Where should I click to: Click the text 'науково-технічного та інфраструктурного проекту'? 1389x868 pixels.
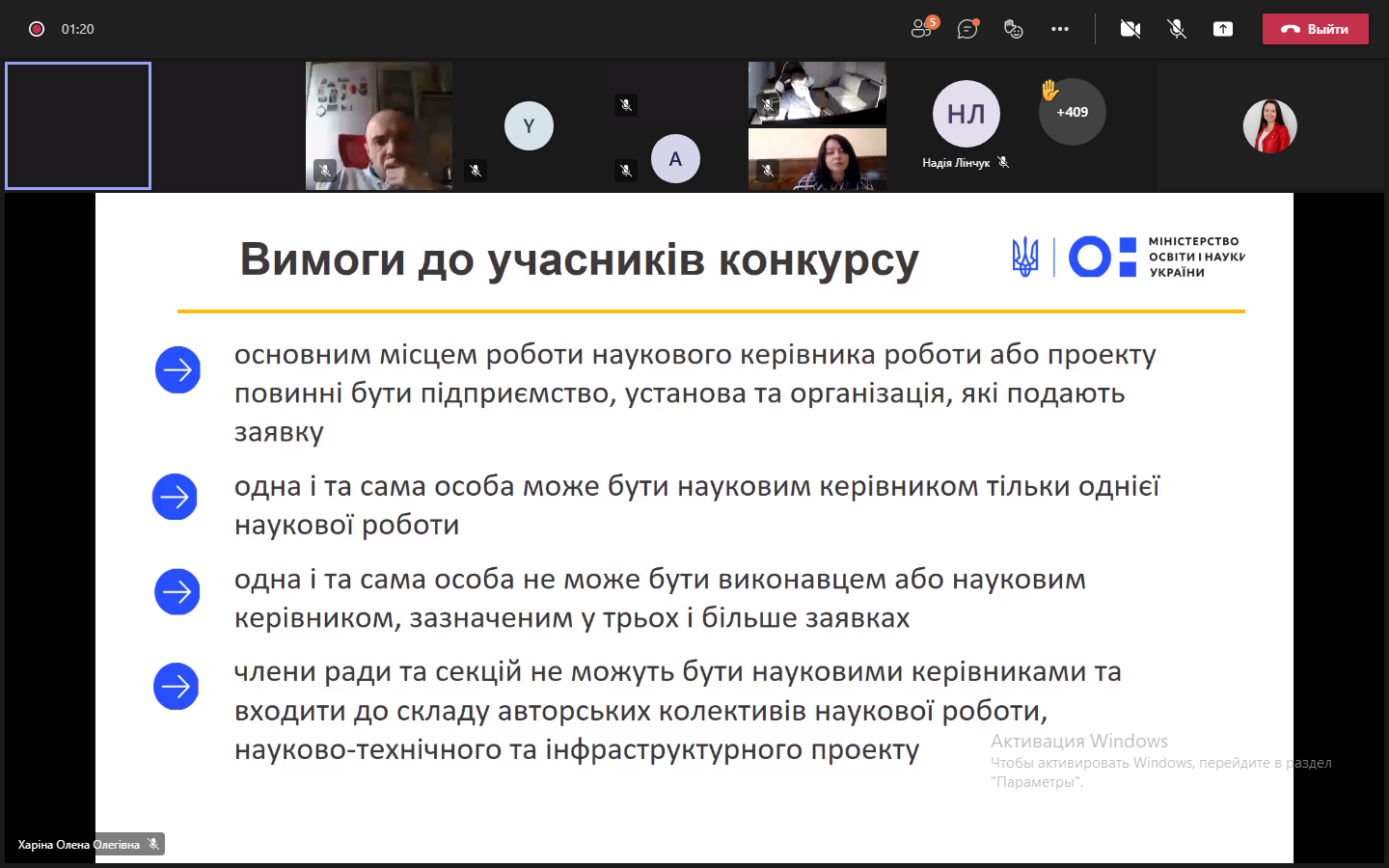(577, 750)
